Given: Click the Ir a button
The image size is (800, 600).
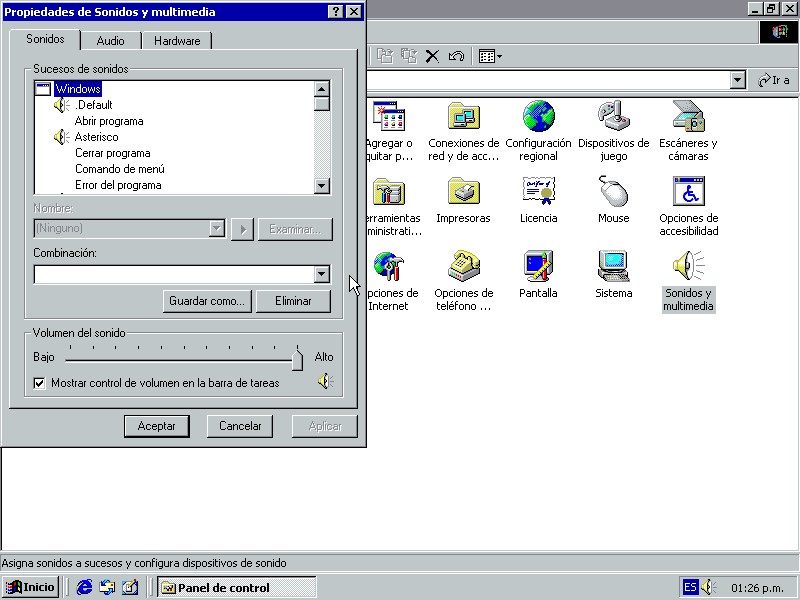Looking at the screenshot, I should pyautogui.click(x=773, y=80).
